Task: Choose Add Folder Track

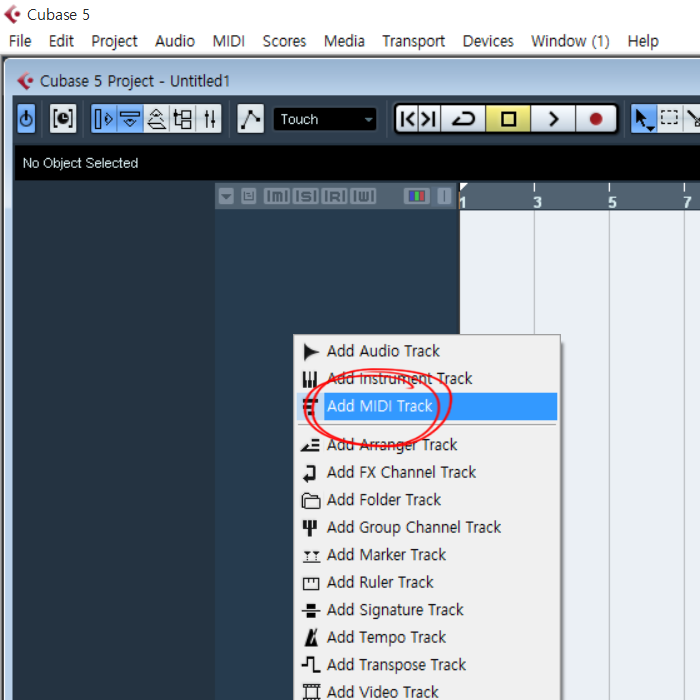Action: click(427, 500)
